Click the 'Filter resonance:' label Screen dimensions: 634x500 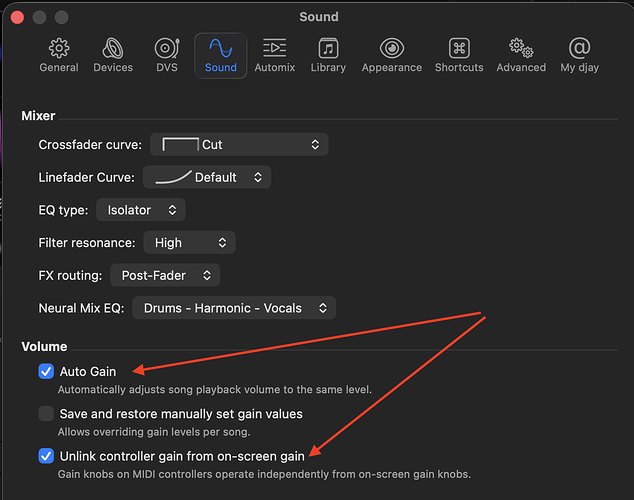(x=87, y=243)
